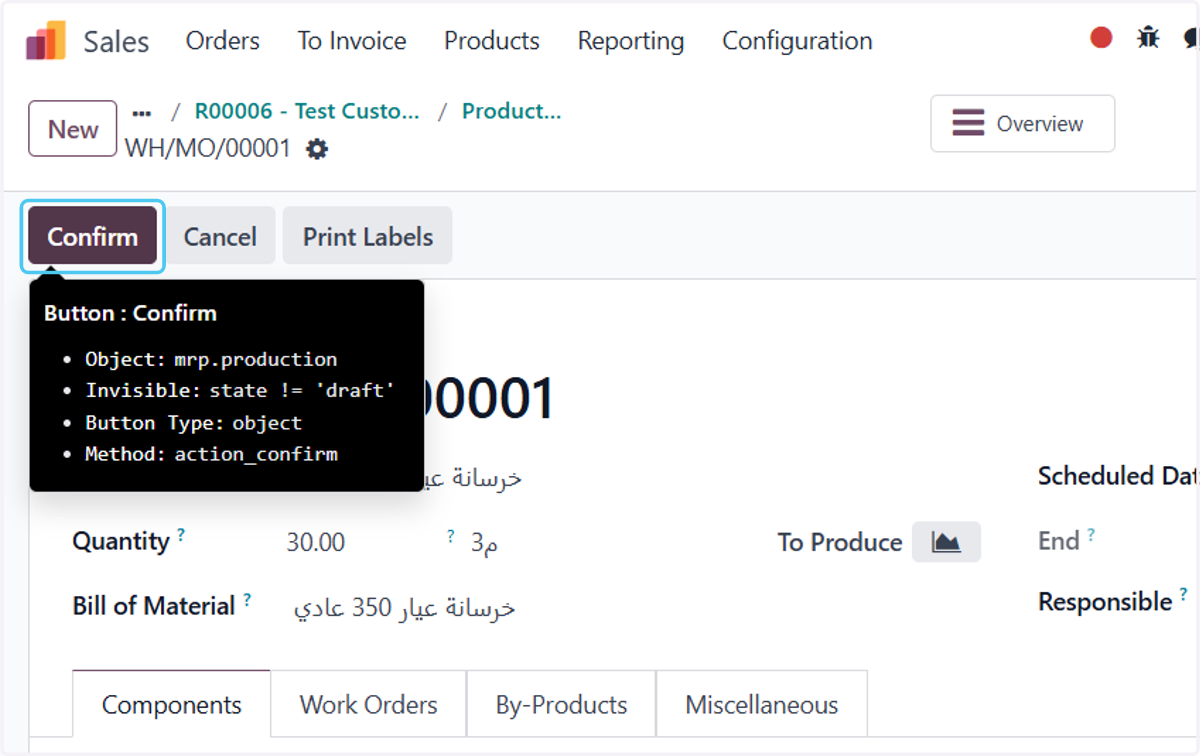Open the gear actions menu beside WH/MO/00001
The height and width of the screenshot is (756, 1200).
click(x=317, y=150)
